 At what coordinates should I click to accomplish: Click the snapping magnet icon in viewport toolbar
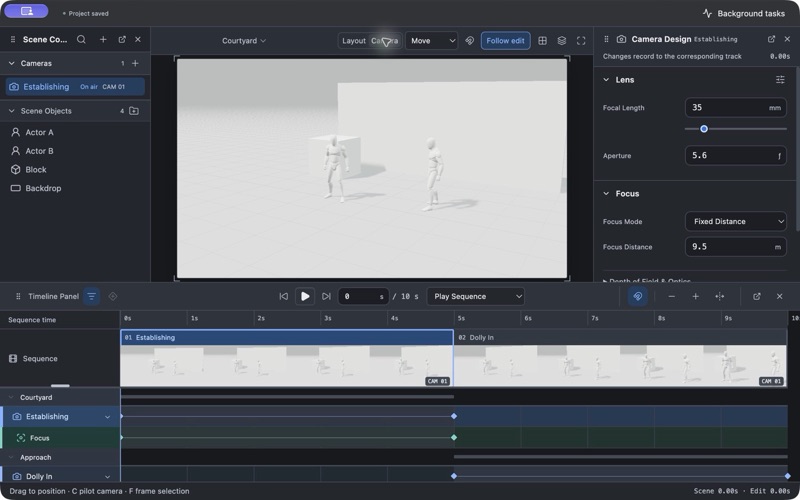click(470, 41)
